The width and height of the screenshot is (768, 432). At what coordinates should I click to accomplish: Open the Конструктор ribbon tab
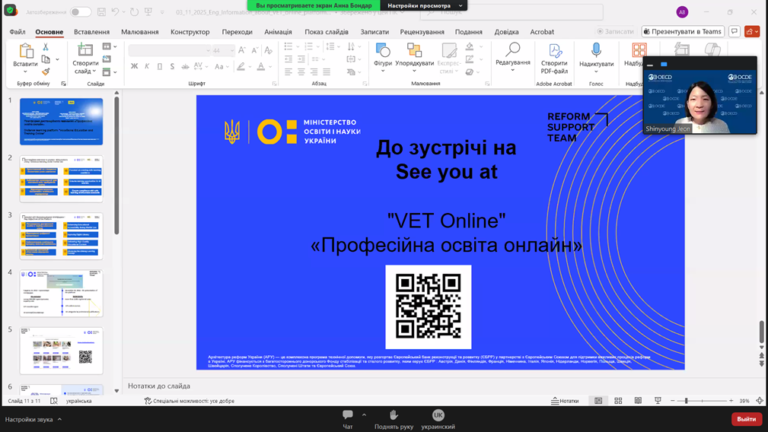(190, 32)
